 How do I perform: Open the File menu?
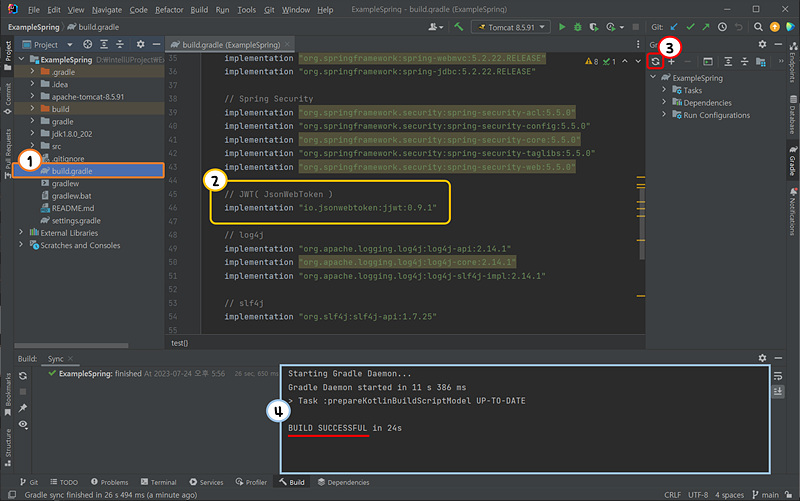(34, 10)
